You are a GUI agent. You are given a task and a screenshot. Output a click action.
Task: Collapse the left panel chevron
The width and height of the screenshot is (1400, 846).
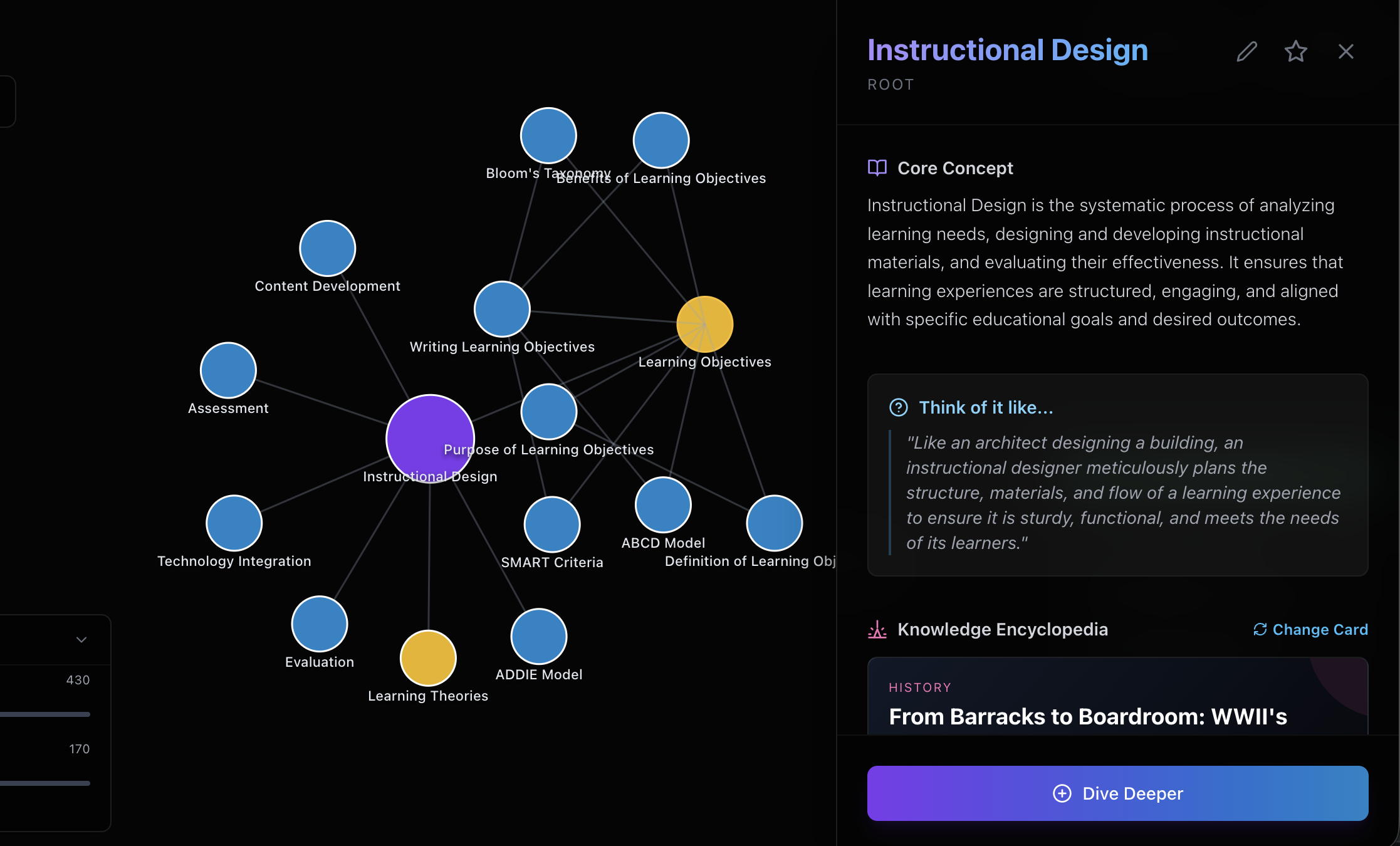coord(81,640)
